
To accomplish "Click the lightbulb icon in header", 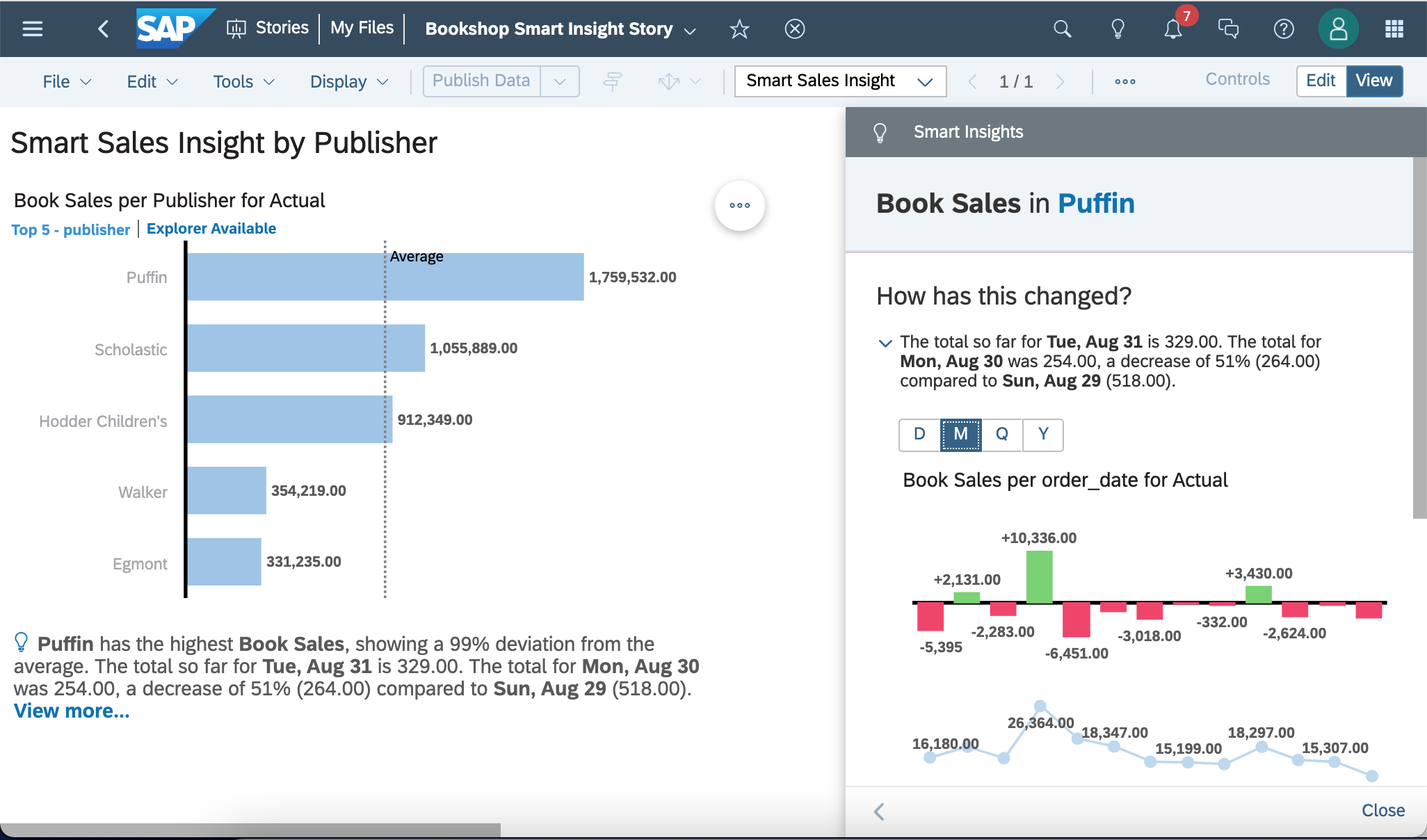I will [1118, 29].
